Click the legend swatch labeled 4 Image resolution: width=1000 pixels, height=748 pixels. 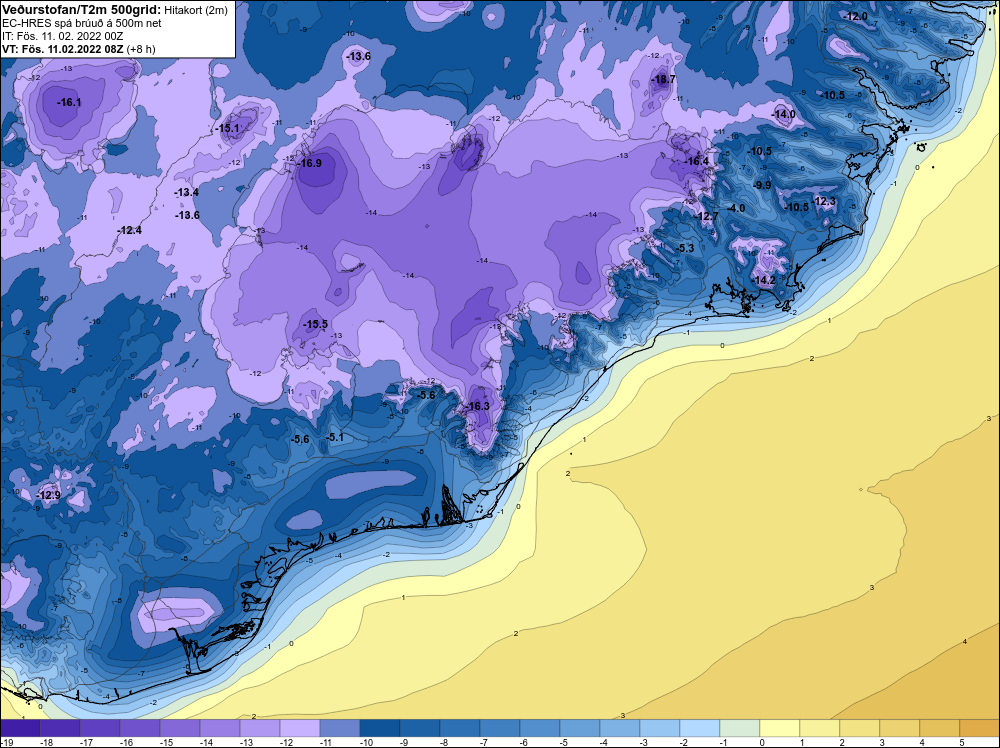[x=940, y=728]
